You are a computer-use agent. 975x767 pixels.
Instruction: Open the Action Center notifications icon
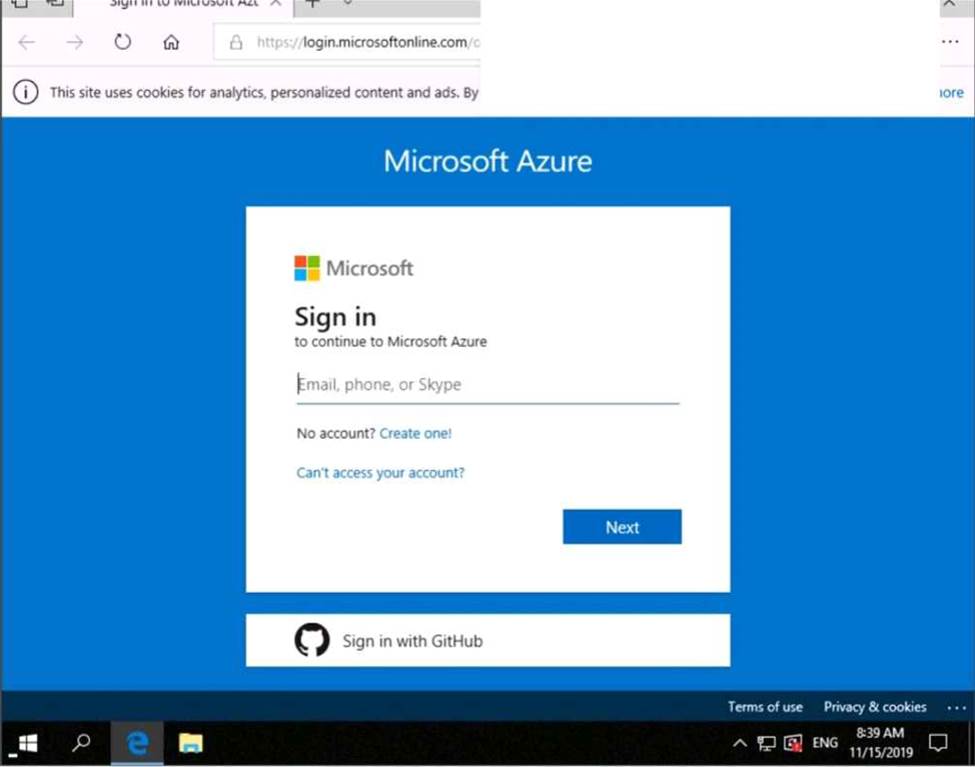pyautogui.click(x=938, y=743)
